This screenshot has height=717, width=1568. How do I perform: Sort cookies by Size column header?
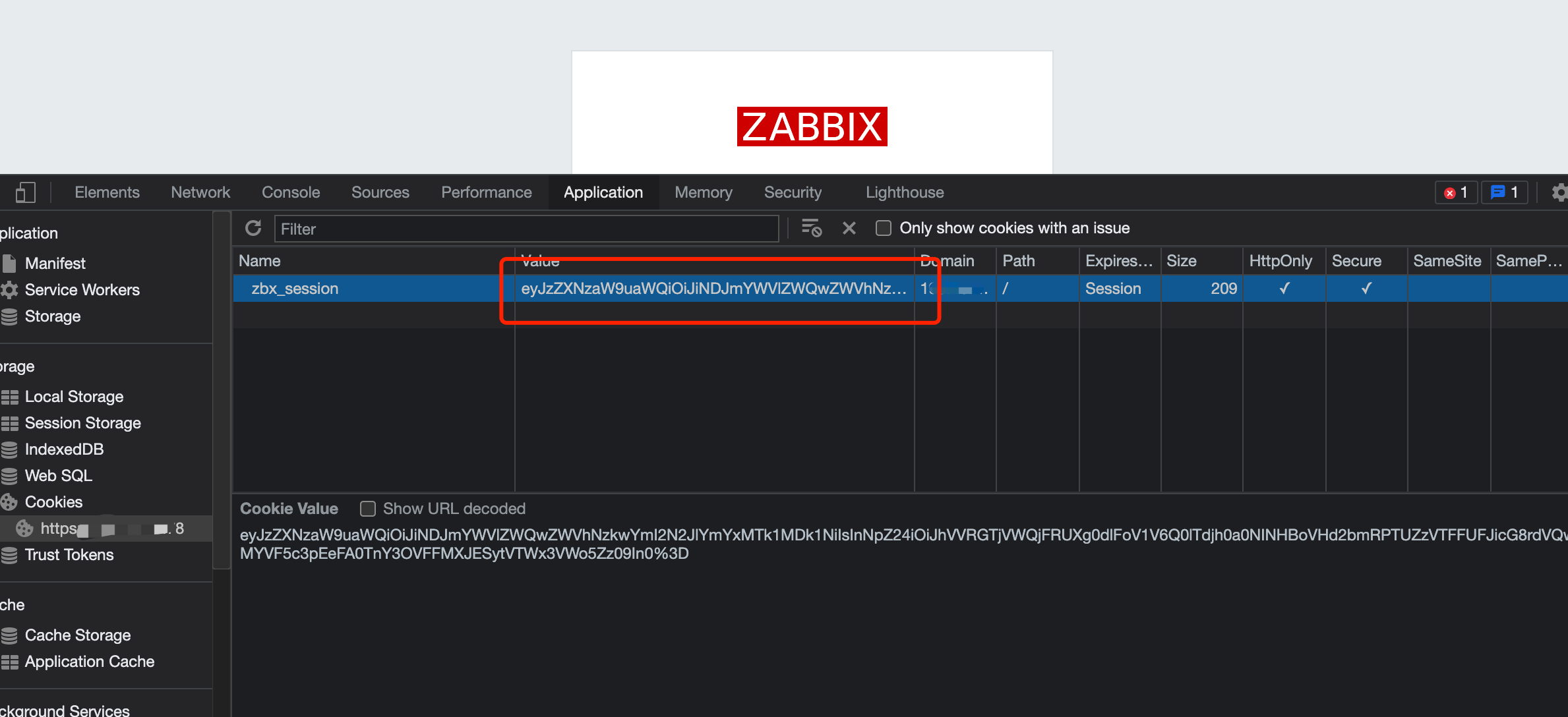pos(1181,261)
